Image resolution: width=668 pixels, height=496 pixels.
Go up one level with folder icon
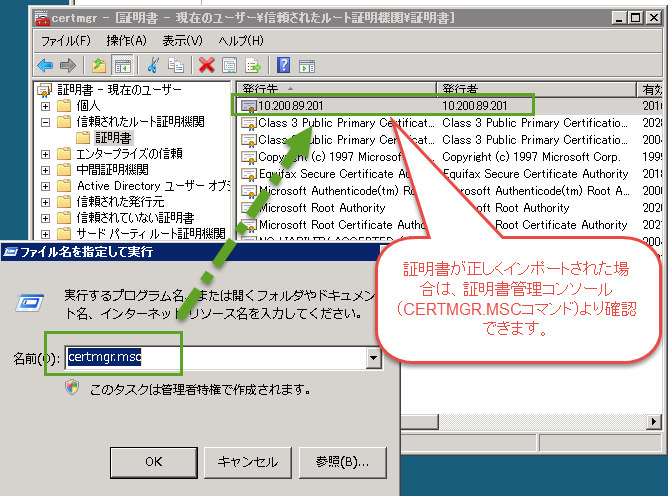99,66
